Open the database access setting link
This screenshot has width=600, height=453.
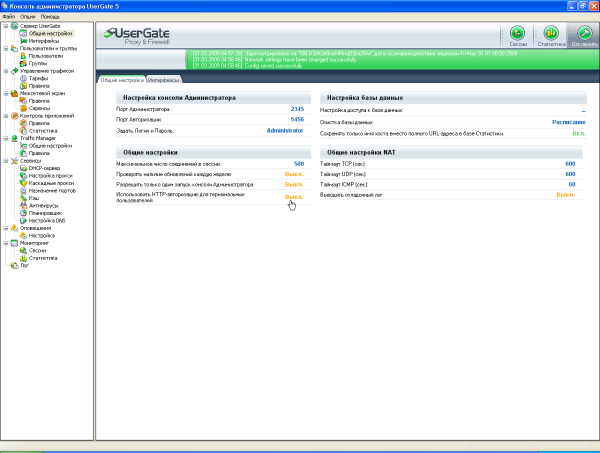coord(583,111)
